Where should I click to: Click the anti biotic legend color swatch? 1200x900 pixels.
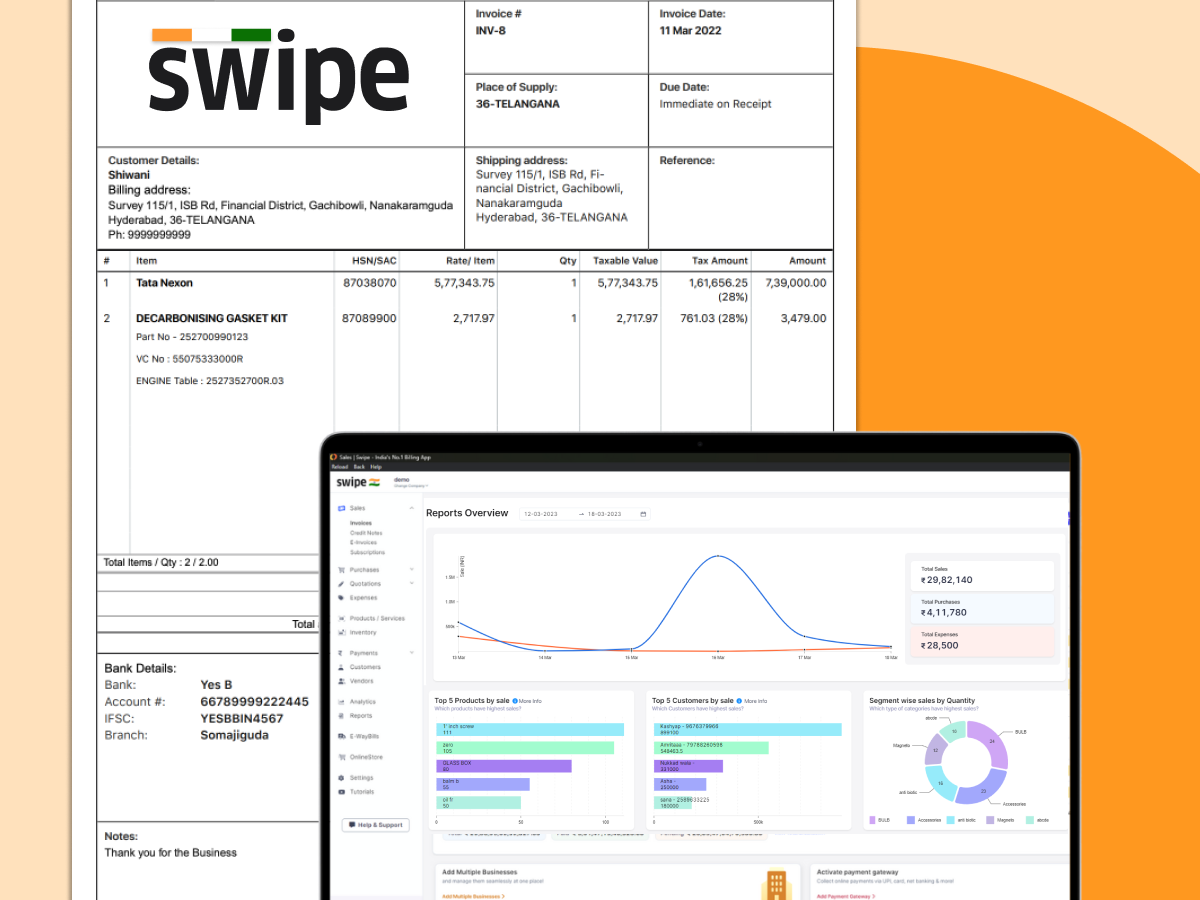pos(951,820)
